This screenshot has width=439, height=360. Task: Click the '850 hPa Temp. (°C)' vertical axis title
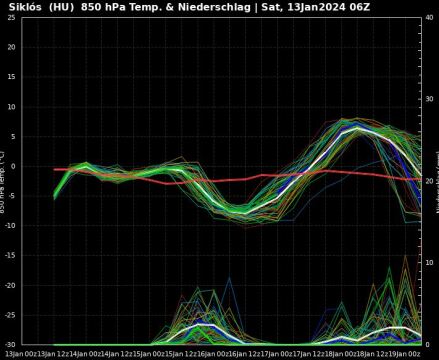pos(2,182)
